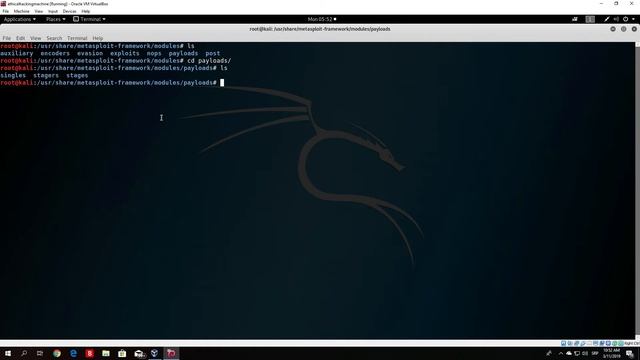
Task: Open File Explorer from the taskbar
Action: click(x=106, y=353)
